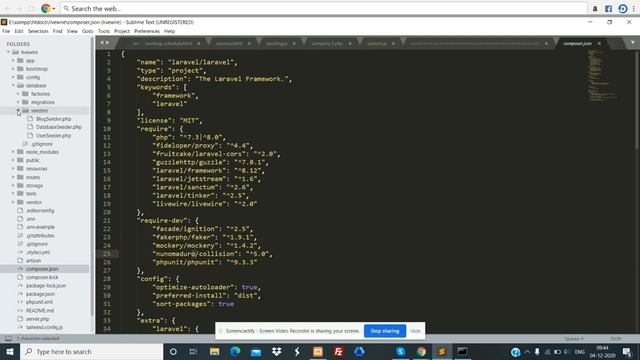This screenshot has width=640, height=360.
Task: Select composer.json in the sidebar
Action: click(42, 269)
